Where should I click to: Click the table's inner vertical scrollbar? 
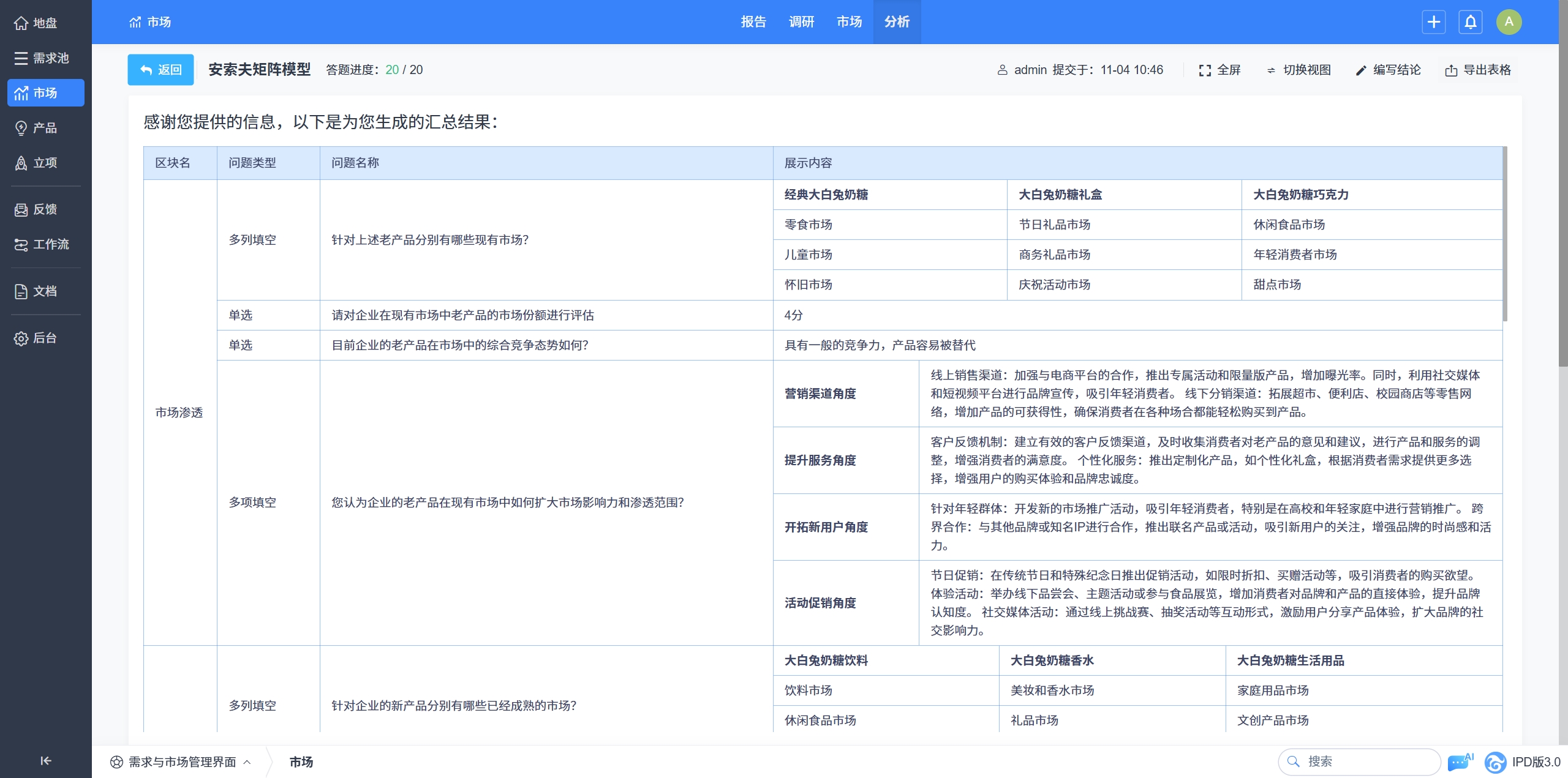coord(1505,234)
